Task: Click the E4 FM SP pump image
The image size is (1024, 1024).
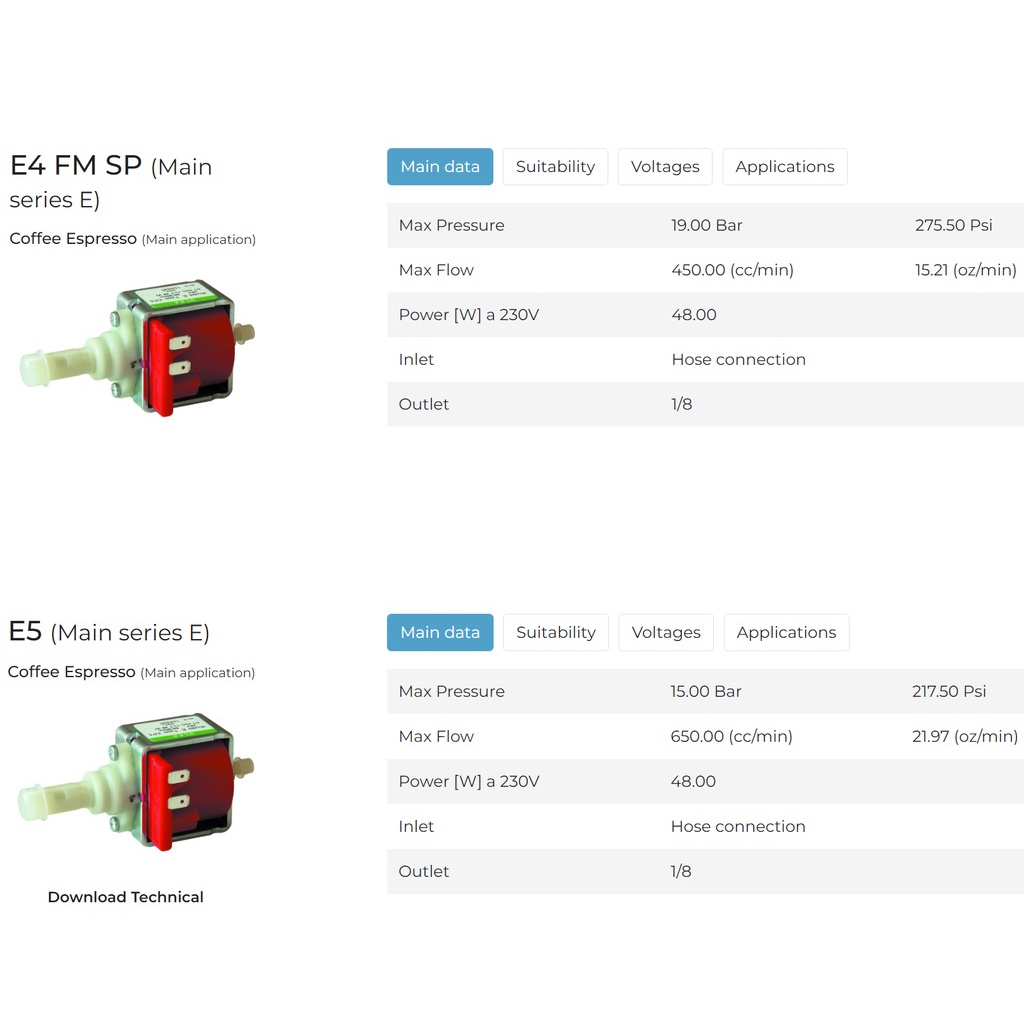Action: tap(138, 347)
